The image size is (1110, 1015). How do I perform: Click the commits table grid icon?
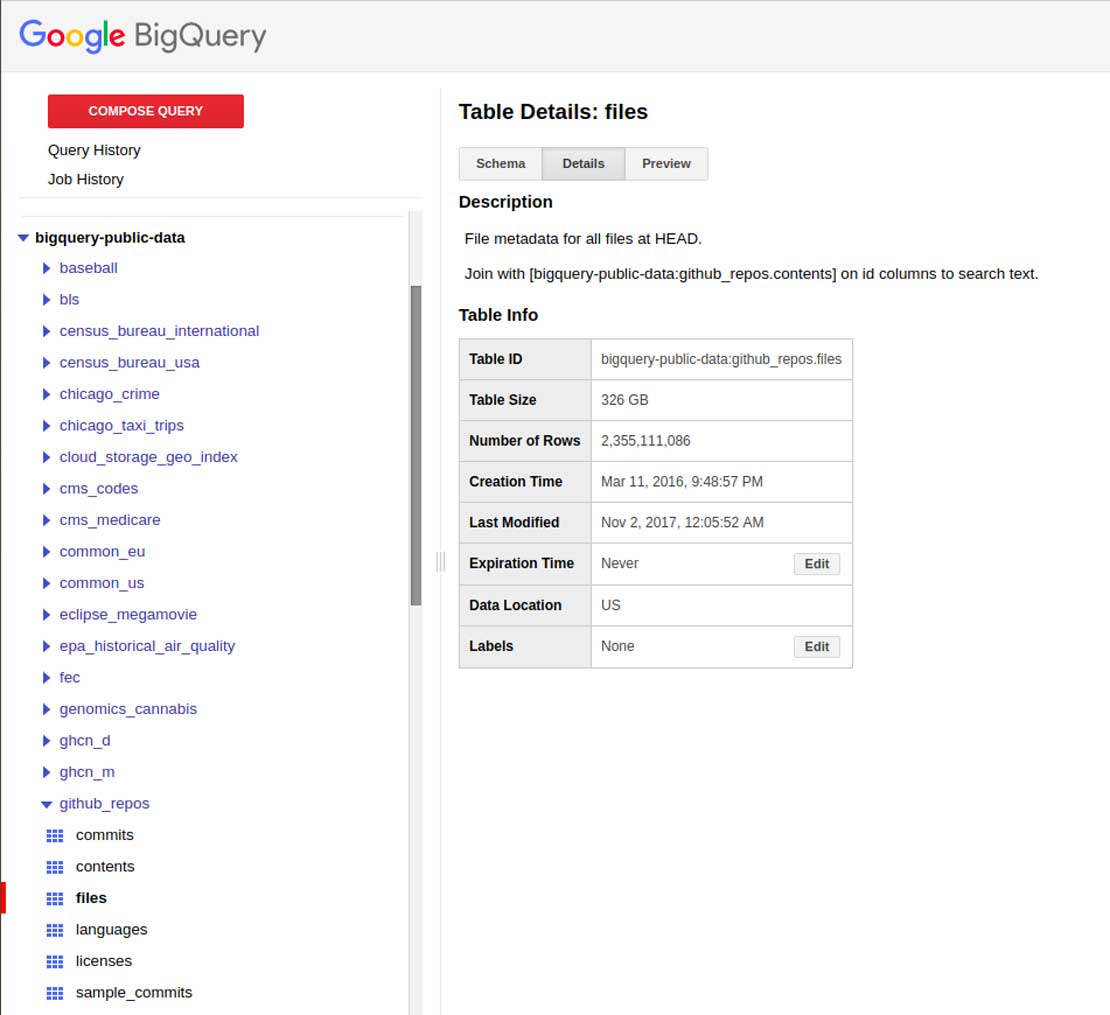pos(55,836)
